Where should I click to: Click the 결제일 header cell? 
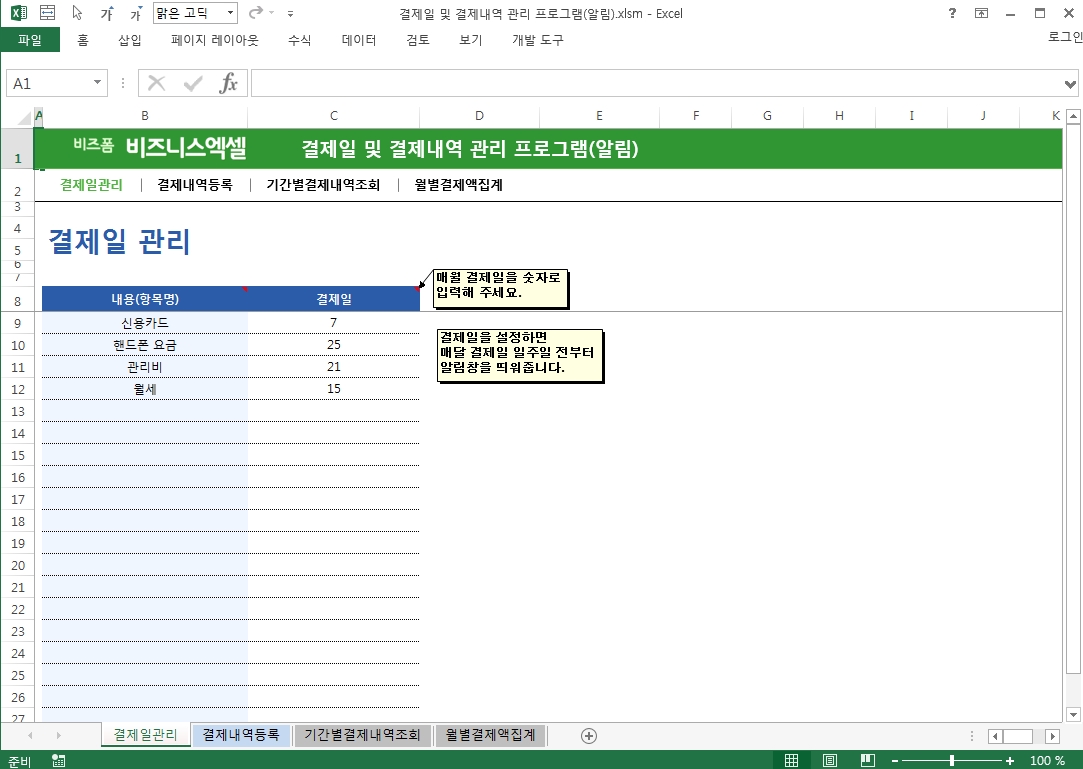pyautogui.click(x=334, y=299)
